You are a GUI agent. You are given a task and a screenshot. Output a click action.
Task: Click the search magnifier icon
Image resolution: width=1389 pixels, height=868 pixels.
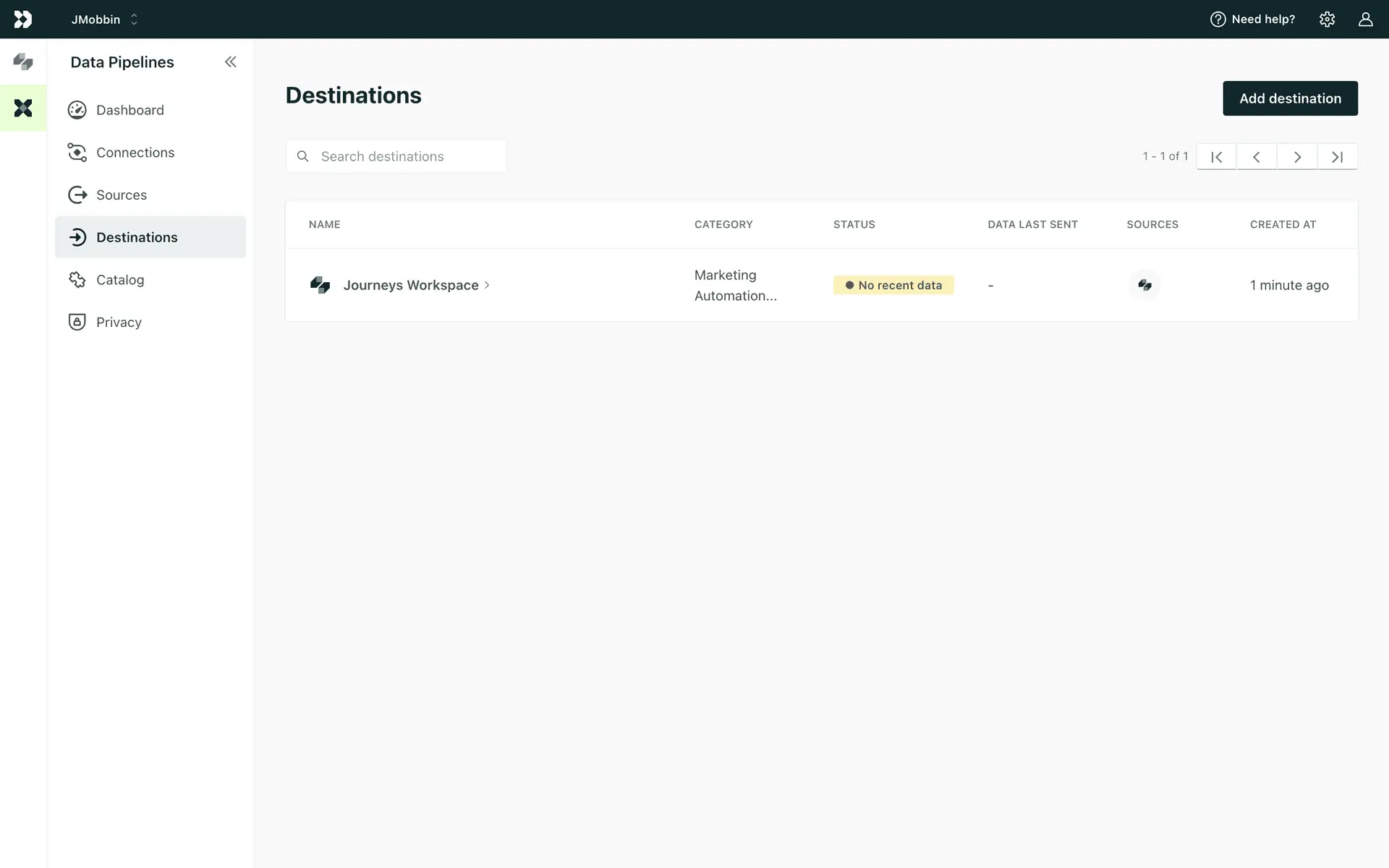(x=303, y=156)
